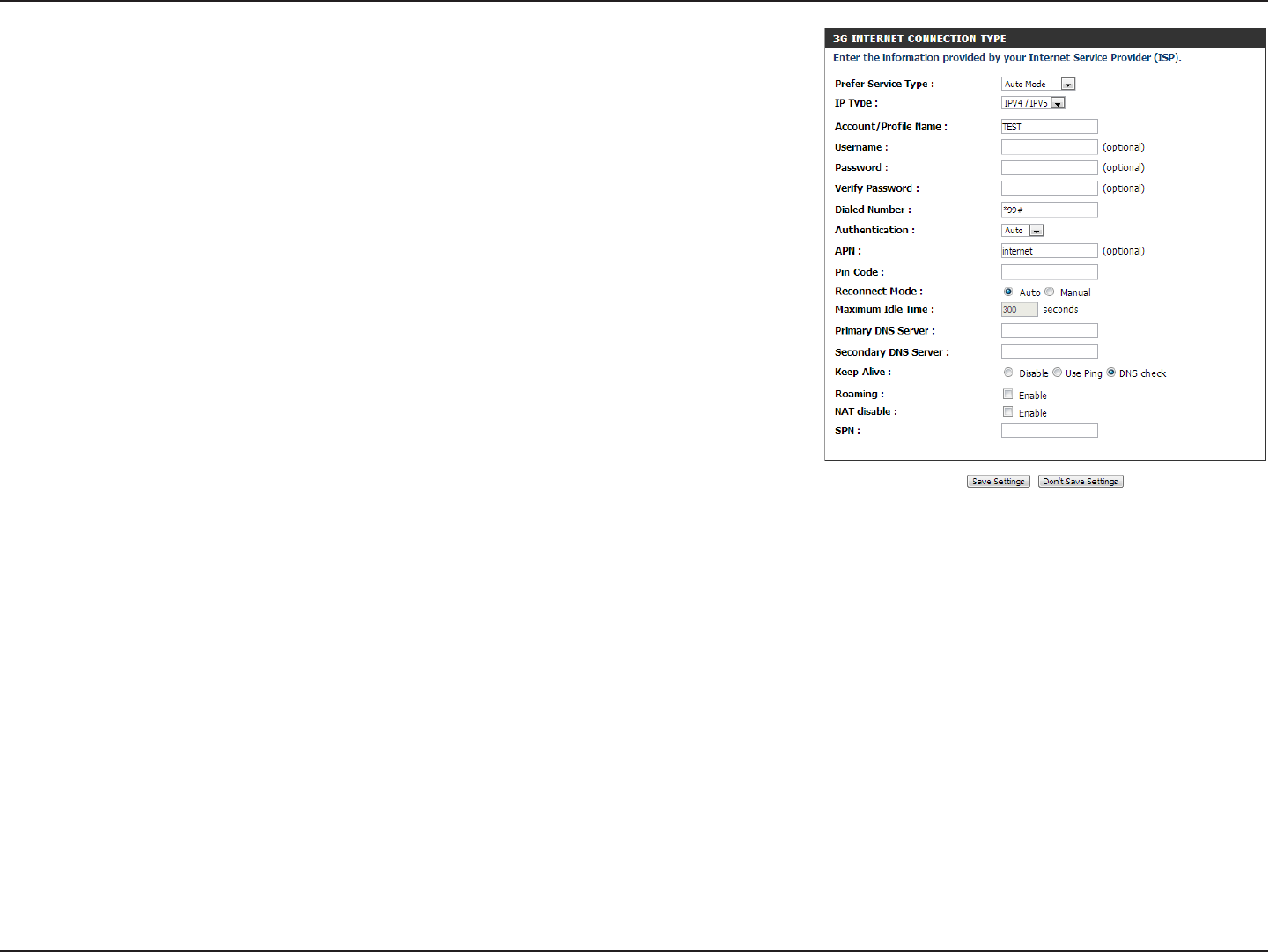
Task: Enable the NAT disable checkbox
Action: click(1008, 412)
